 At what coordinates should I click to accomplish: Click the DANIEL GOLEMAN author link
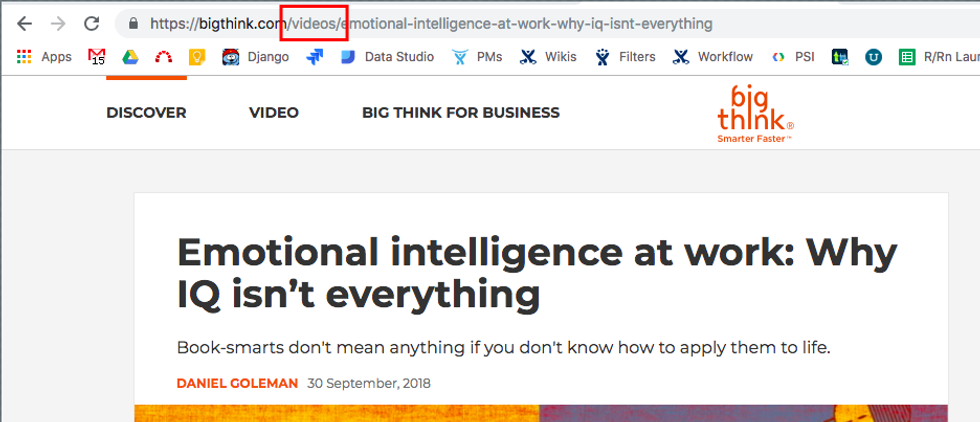pyautogui.click(x=237, y=383)
